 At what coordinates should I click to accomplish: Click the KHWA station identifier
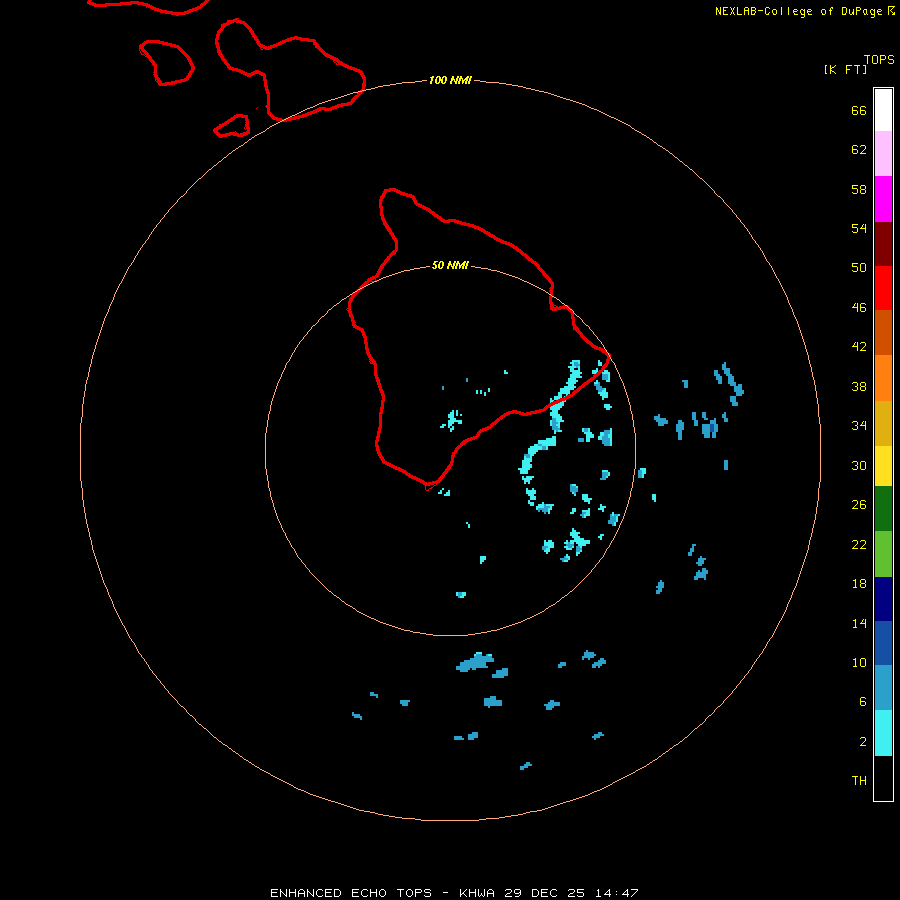click(476, 893)
